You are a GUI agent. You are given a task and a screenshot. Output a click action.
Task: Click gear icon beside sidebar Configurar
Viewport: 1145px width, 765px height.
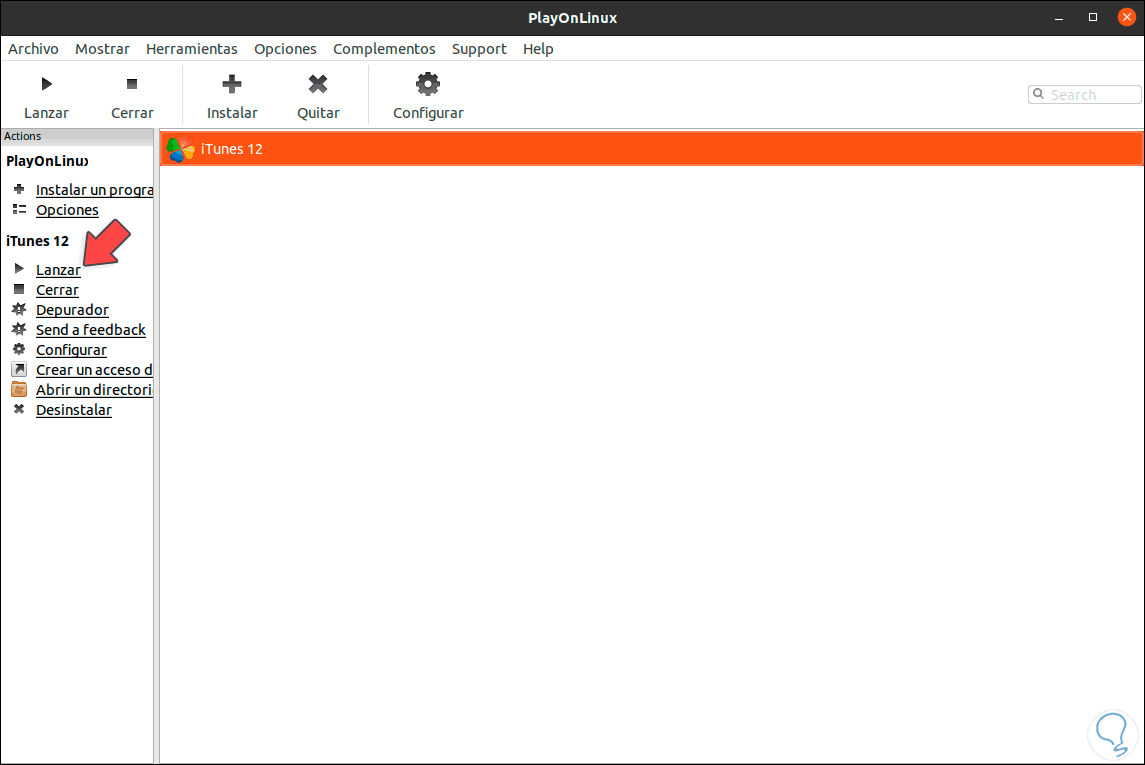click(19, 349)
